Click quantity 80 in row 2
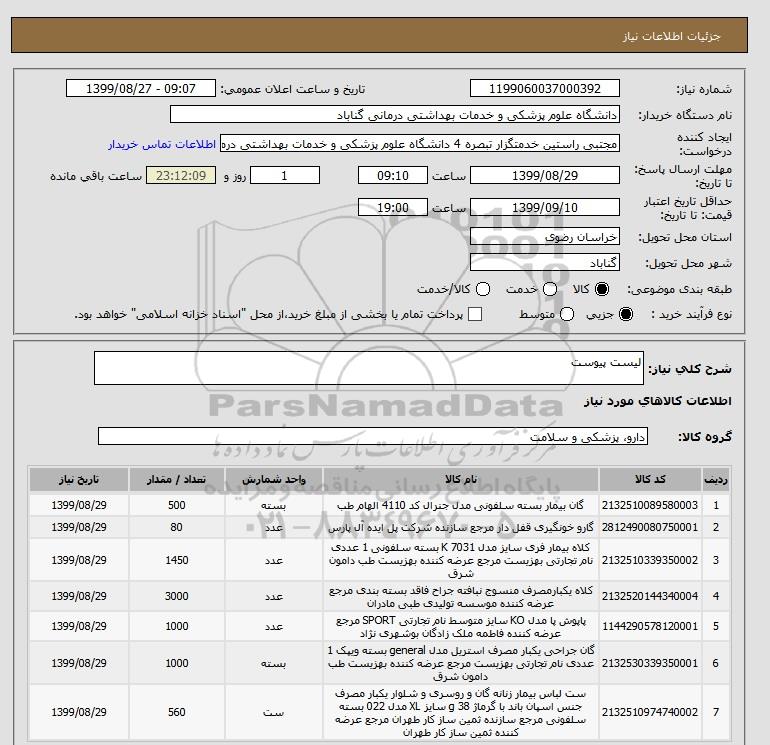The height and width of the screenshot is (745, 770). 177,527
